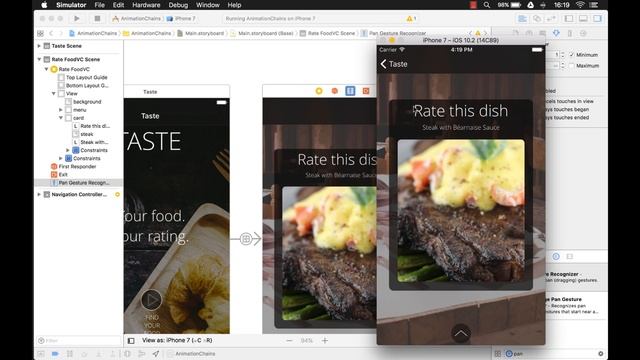Open the Help menu
The width and height of the screenshot is (640, 360).
pos(234,5)
